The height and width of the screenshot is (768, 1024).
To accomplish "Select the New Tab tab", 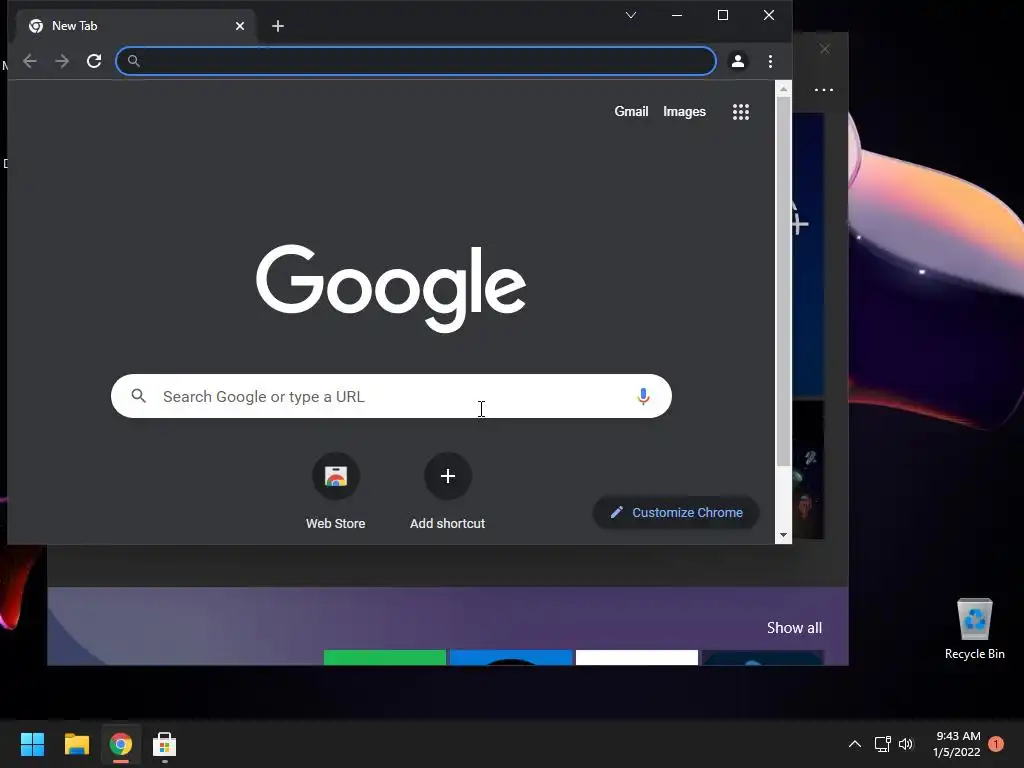I will pos(134,26).
